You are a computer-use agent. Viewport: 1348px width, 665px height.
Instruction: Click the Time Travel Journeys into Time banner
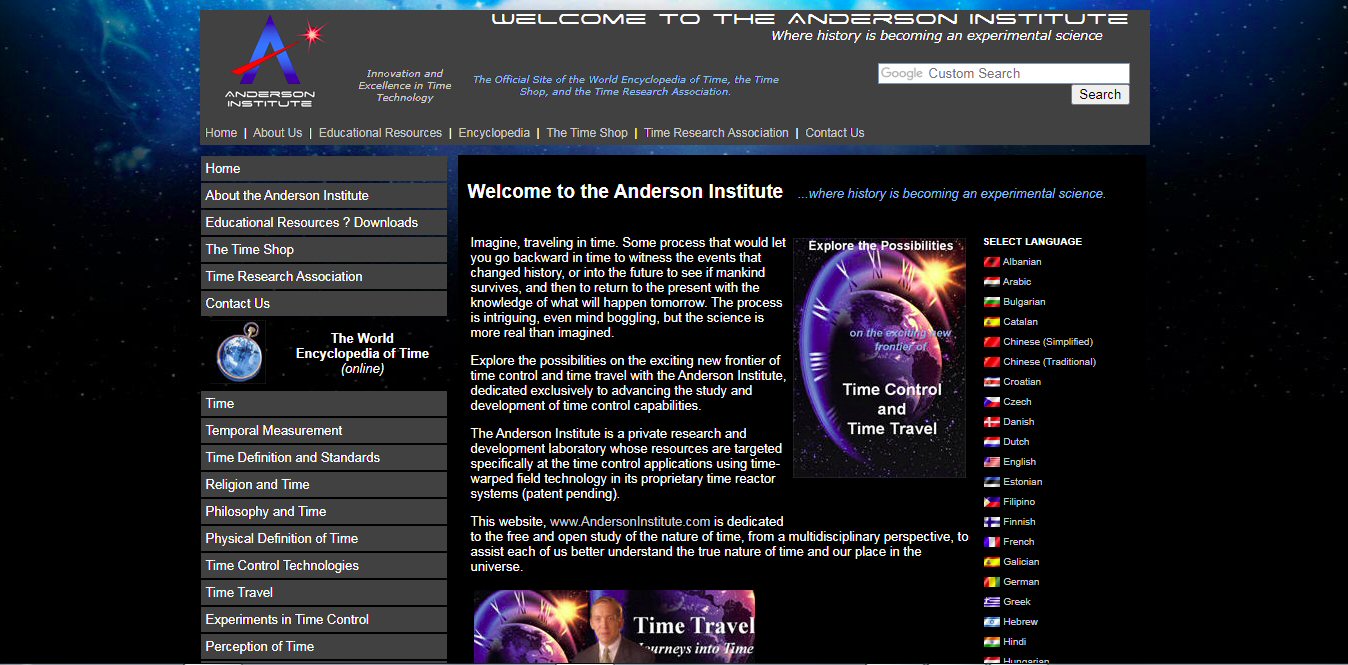pyautogui.click(x=615, y=627)
